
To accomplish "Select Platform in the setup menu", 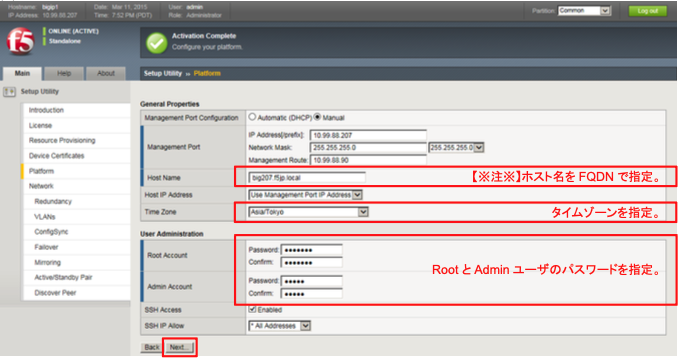I will (41, 171).
